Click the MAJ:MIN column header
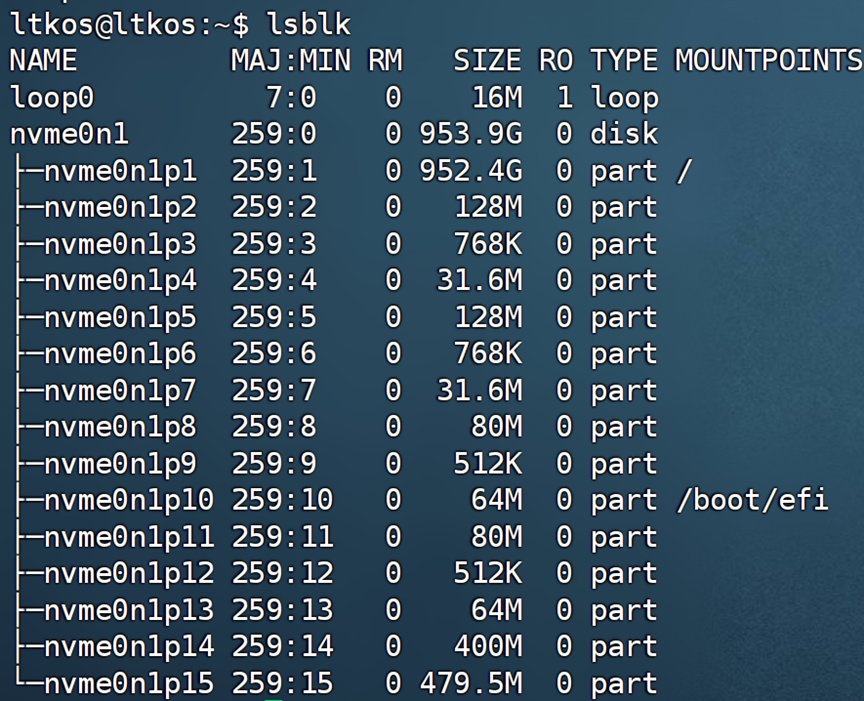 tap(290, 61)
